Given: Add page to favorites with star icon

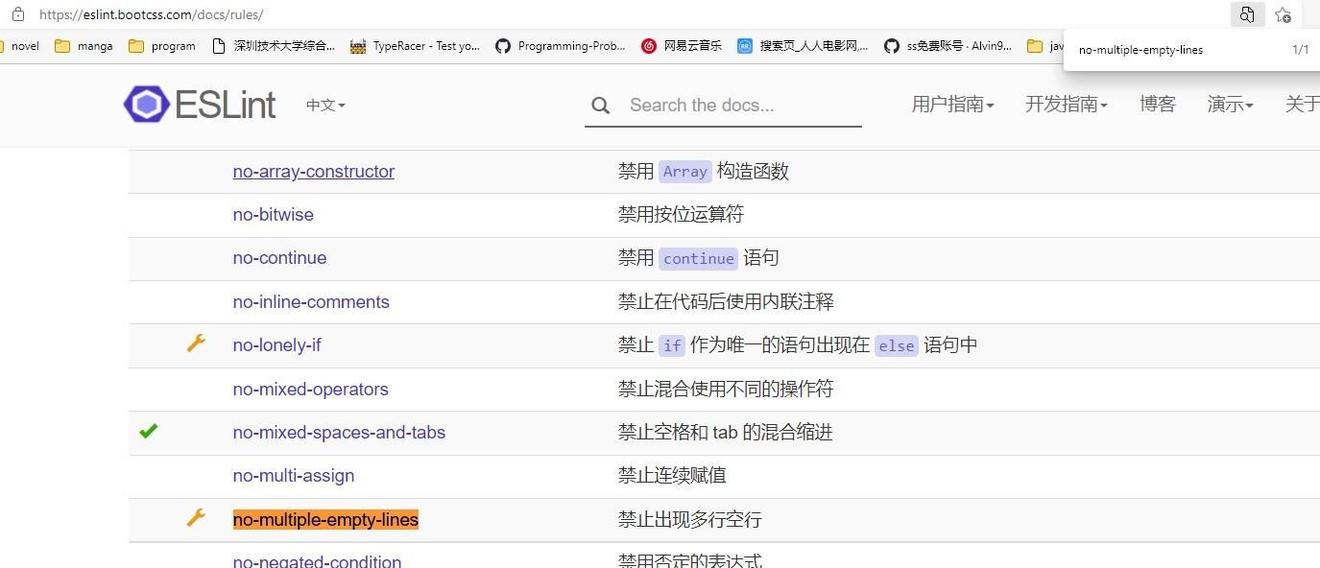Looking at the screenshot, I should (1283, 15).
